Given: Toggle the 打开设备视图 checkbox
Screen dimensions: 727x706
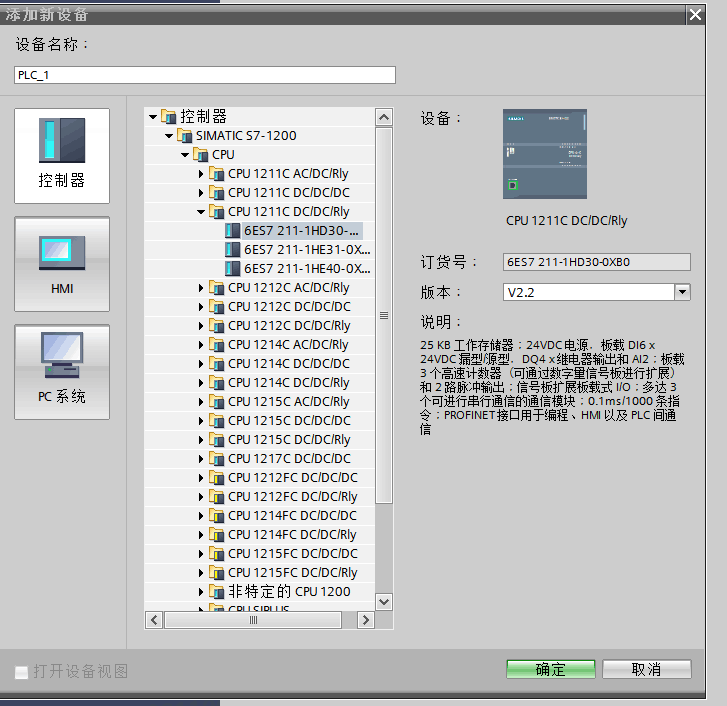Looking at the screenshot, I should (21, 671).
